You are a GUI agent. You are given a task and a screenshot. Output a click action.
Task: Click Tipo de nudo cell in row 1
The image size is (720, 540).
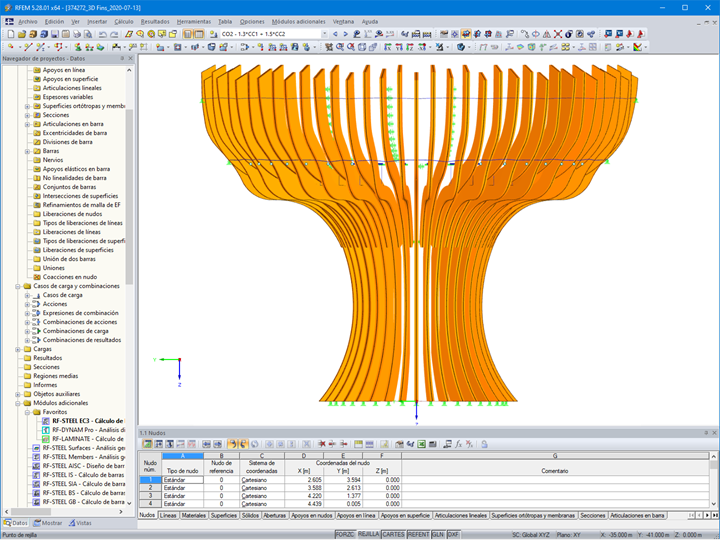182,480
